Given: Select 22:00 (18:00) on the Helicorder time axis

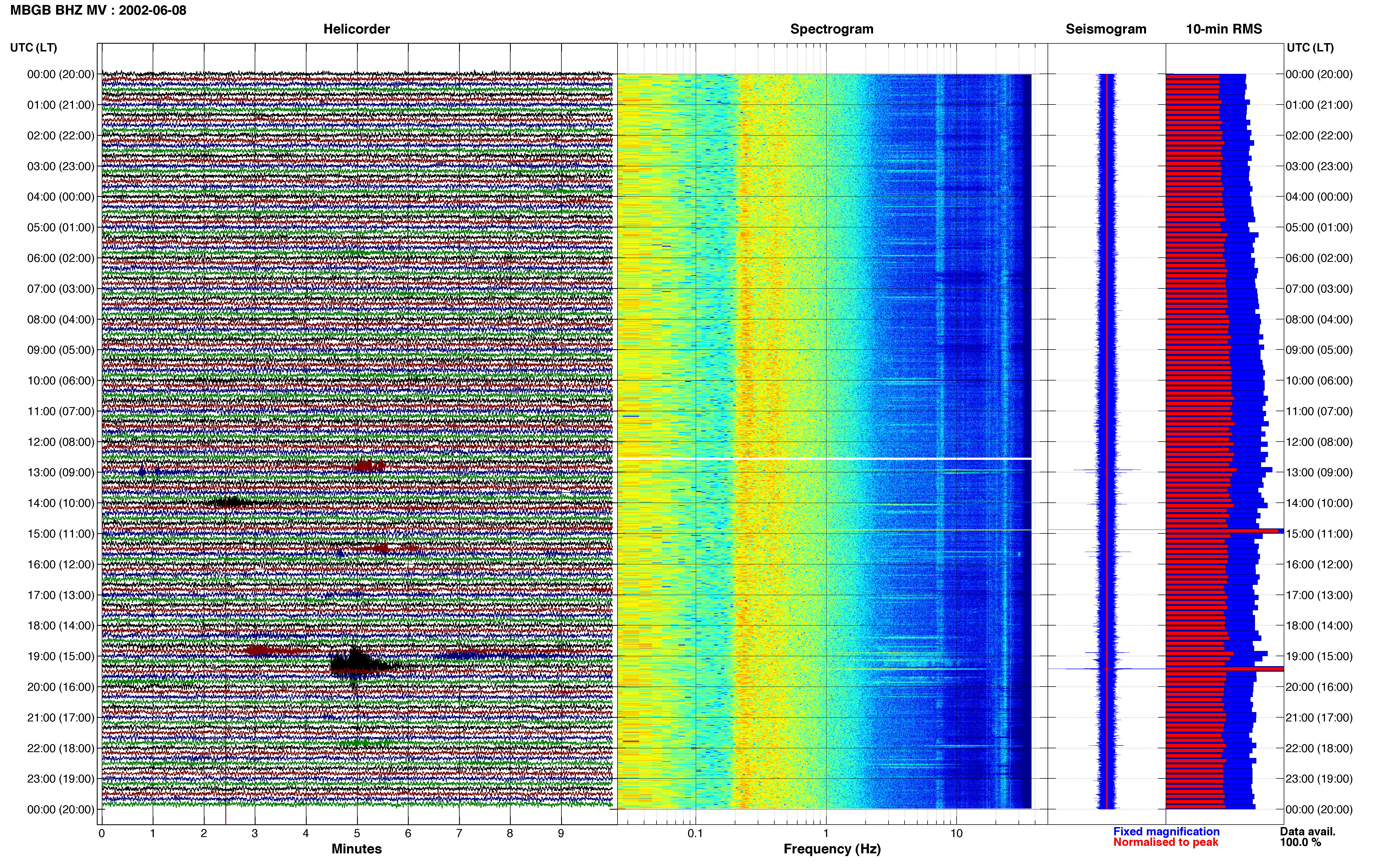Looking at the screenshot, I should click(61, 748).
